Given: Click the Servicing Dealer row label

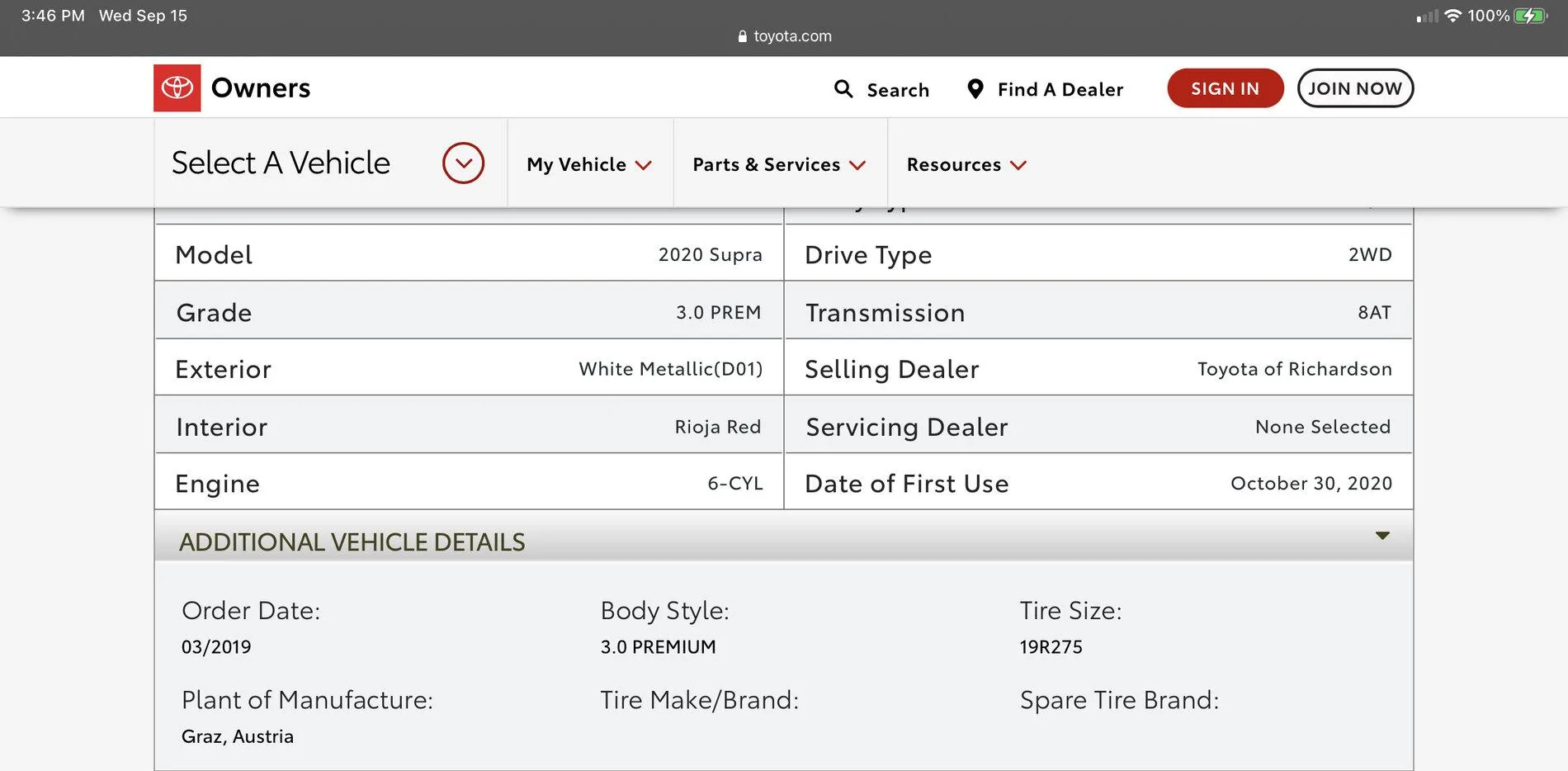Looking at the screenshot, I should (x=907, y=427).
